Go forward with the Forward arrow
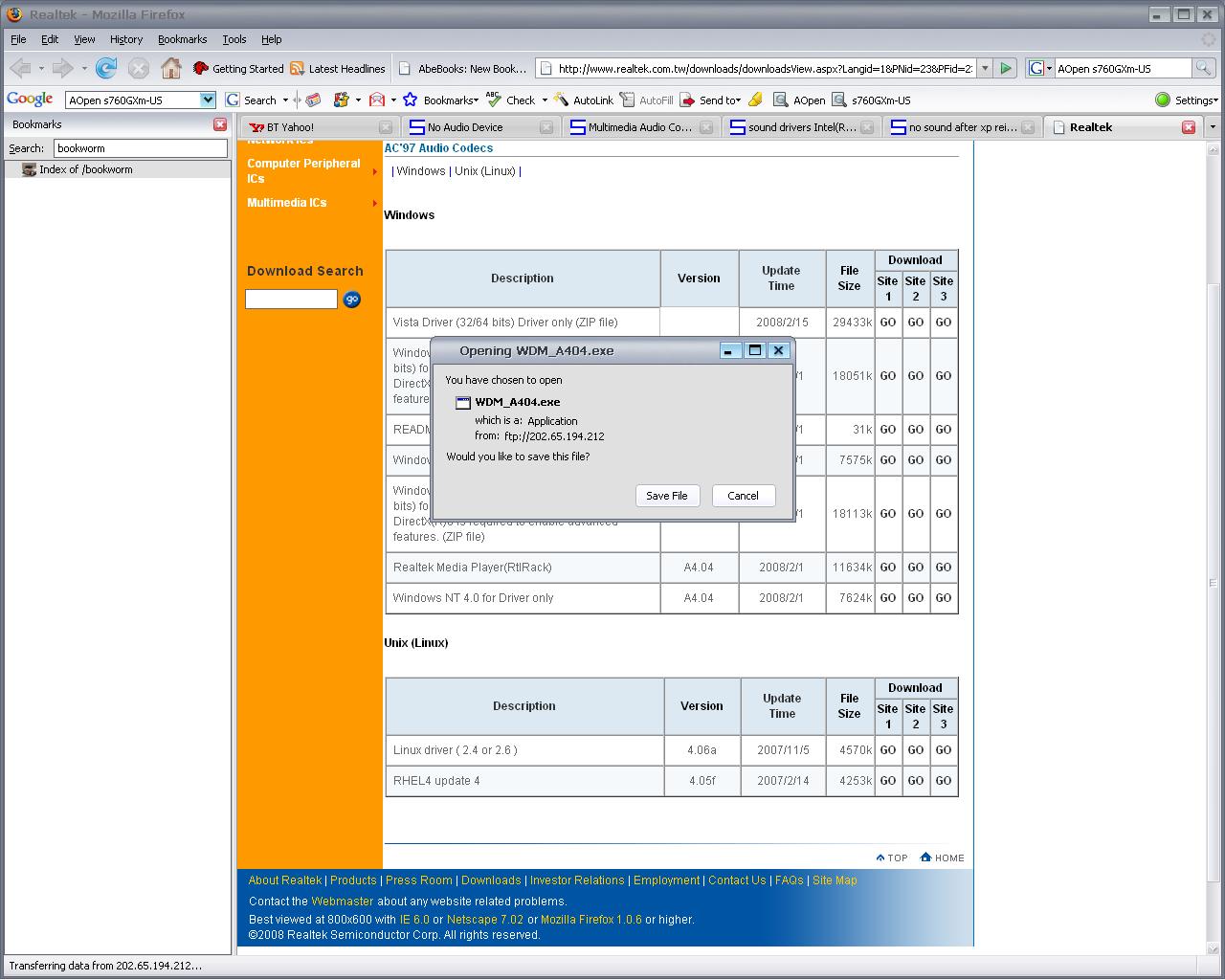 click(63, 68)
